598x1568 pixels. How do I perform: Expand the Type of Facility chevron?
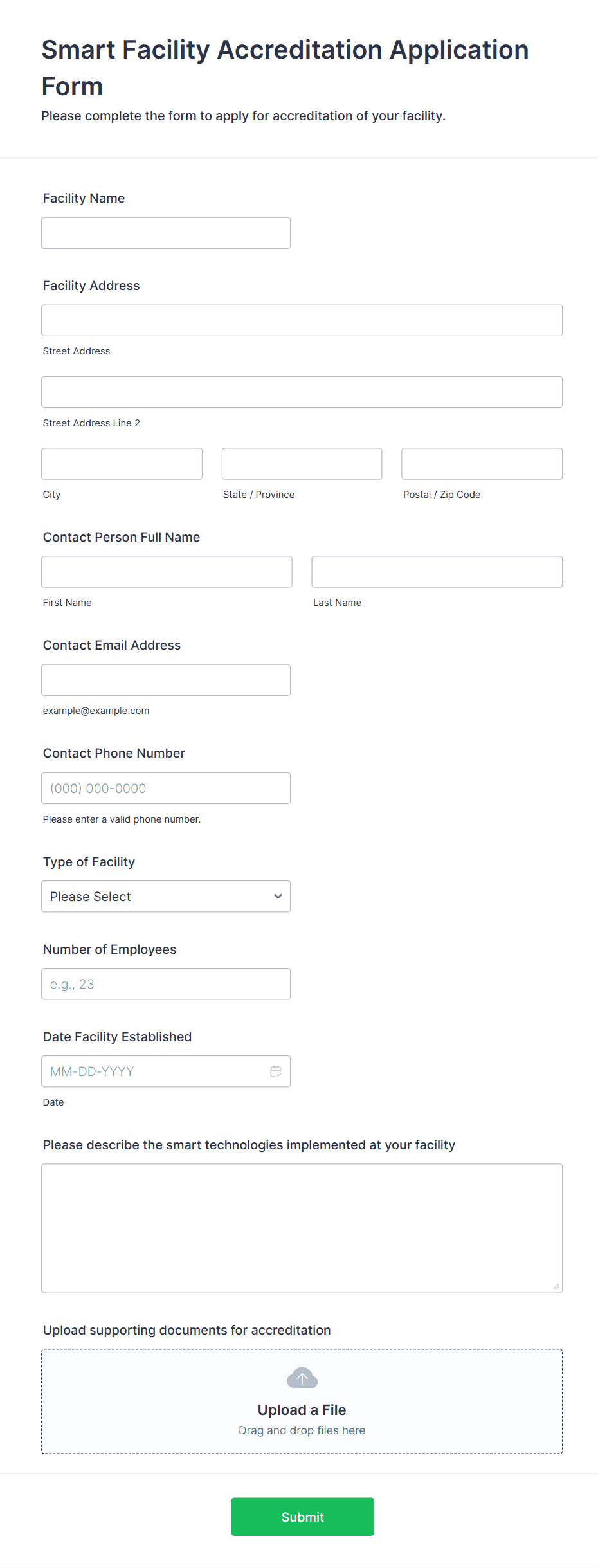tap(278, 897)
